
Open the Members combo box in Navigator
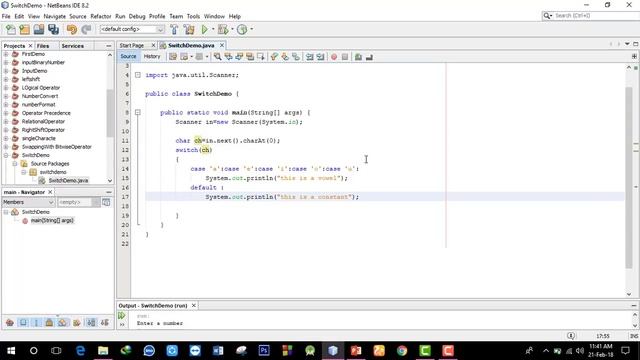click(x=28, y=202)
